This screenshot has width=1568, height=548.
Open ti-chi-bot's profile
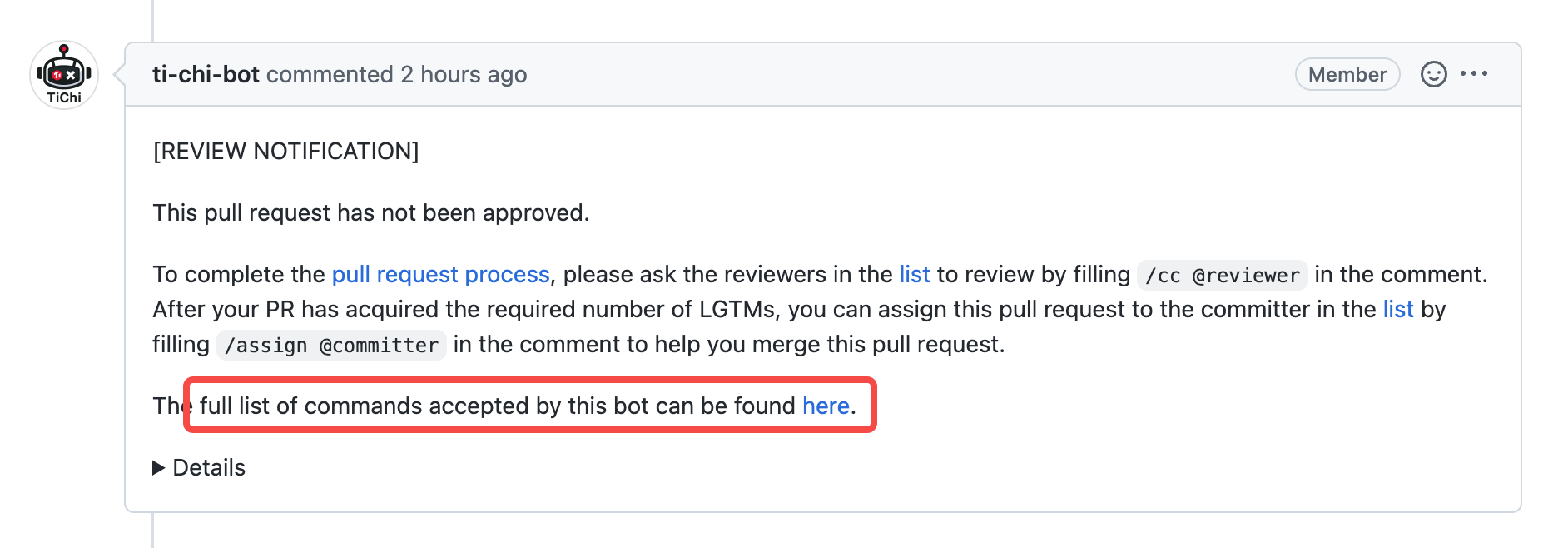[x=206, y=74]
